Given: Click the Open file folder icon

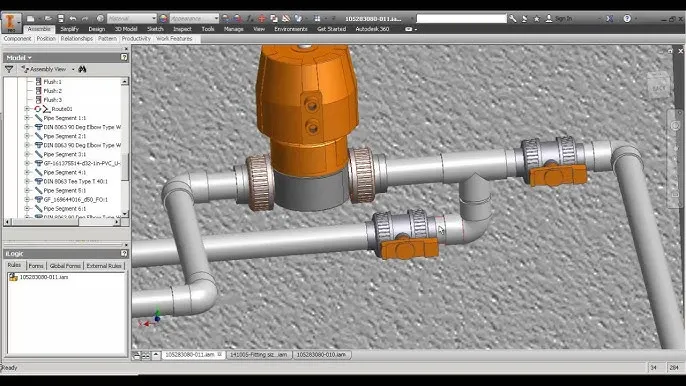Looking at the screenshot, I should pos(48,18).
